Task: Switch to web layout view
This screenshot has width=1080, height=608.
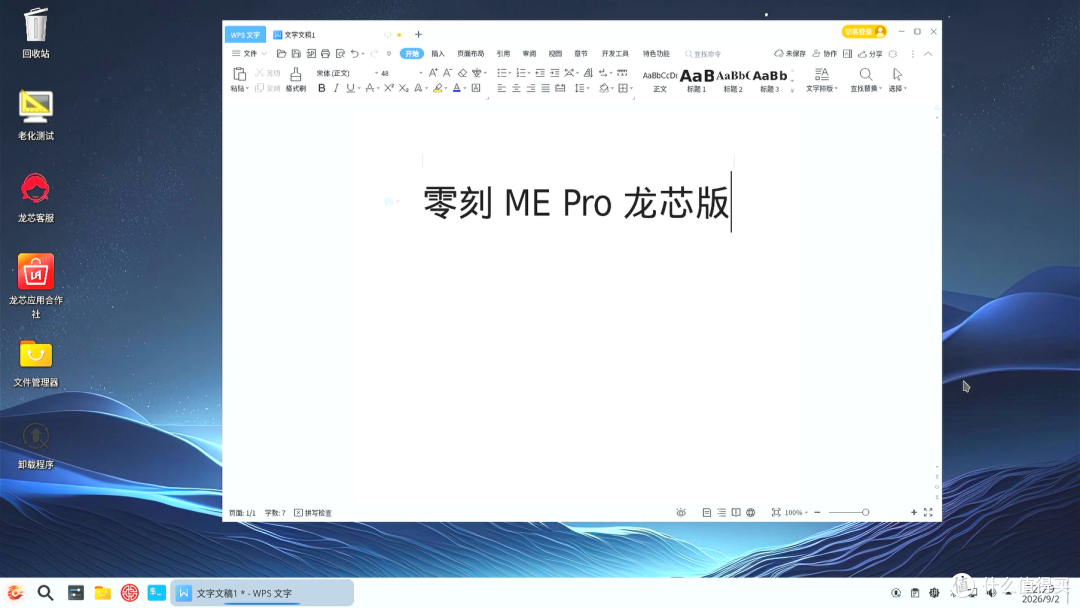Action: coord(751,512)
